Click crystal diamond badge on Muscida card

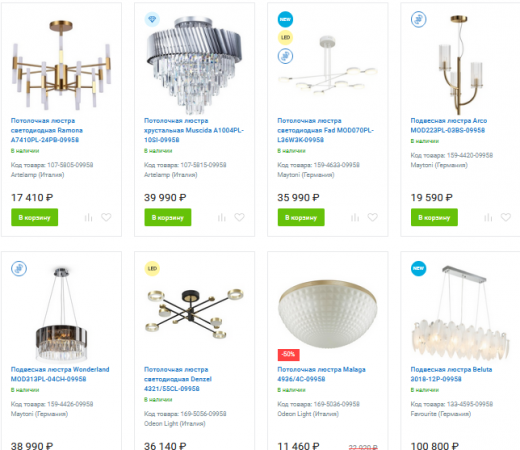pyautogui.click(x=152, y=19)
